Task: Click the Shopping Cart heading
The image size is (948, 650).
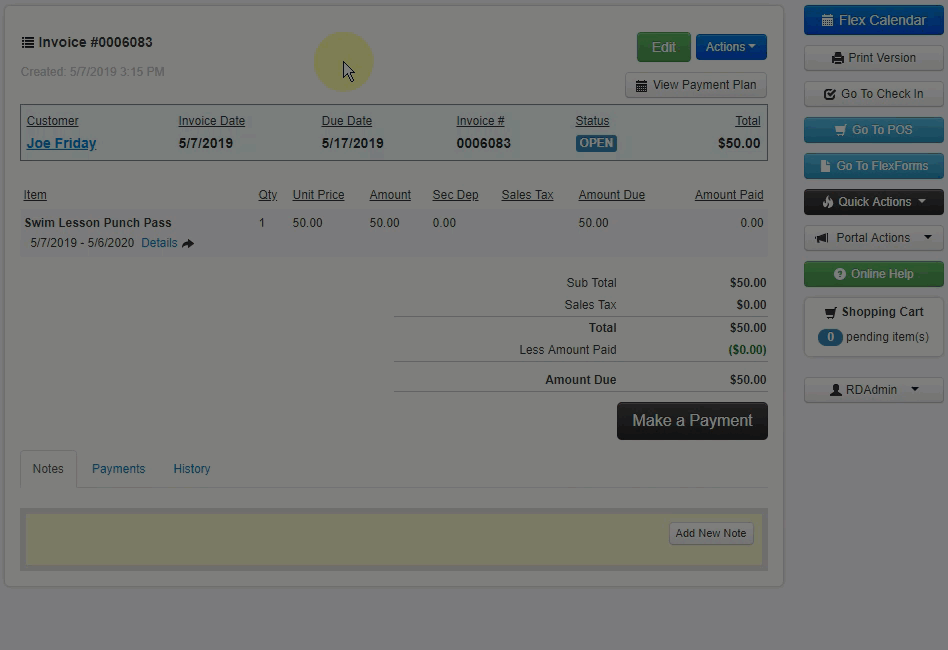Action: [x=874, y=312]
